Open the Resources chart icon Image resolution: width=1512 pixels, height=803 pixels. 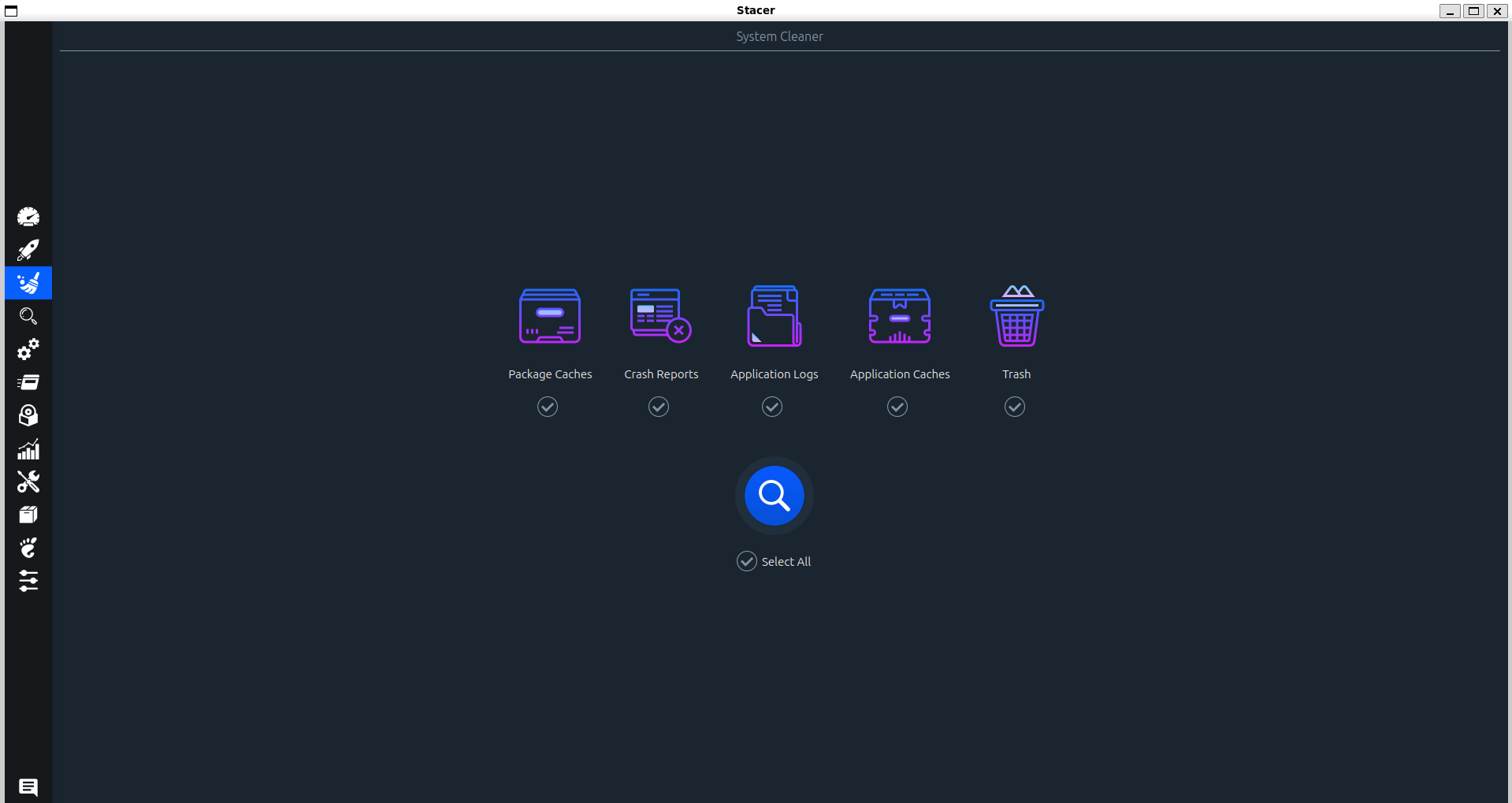click(28, 449)
